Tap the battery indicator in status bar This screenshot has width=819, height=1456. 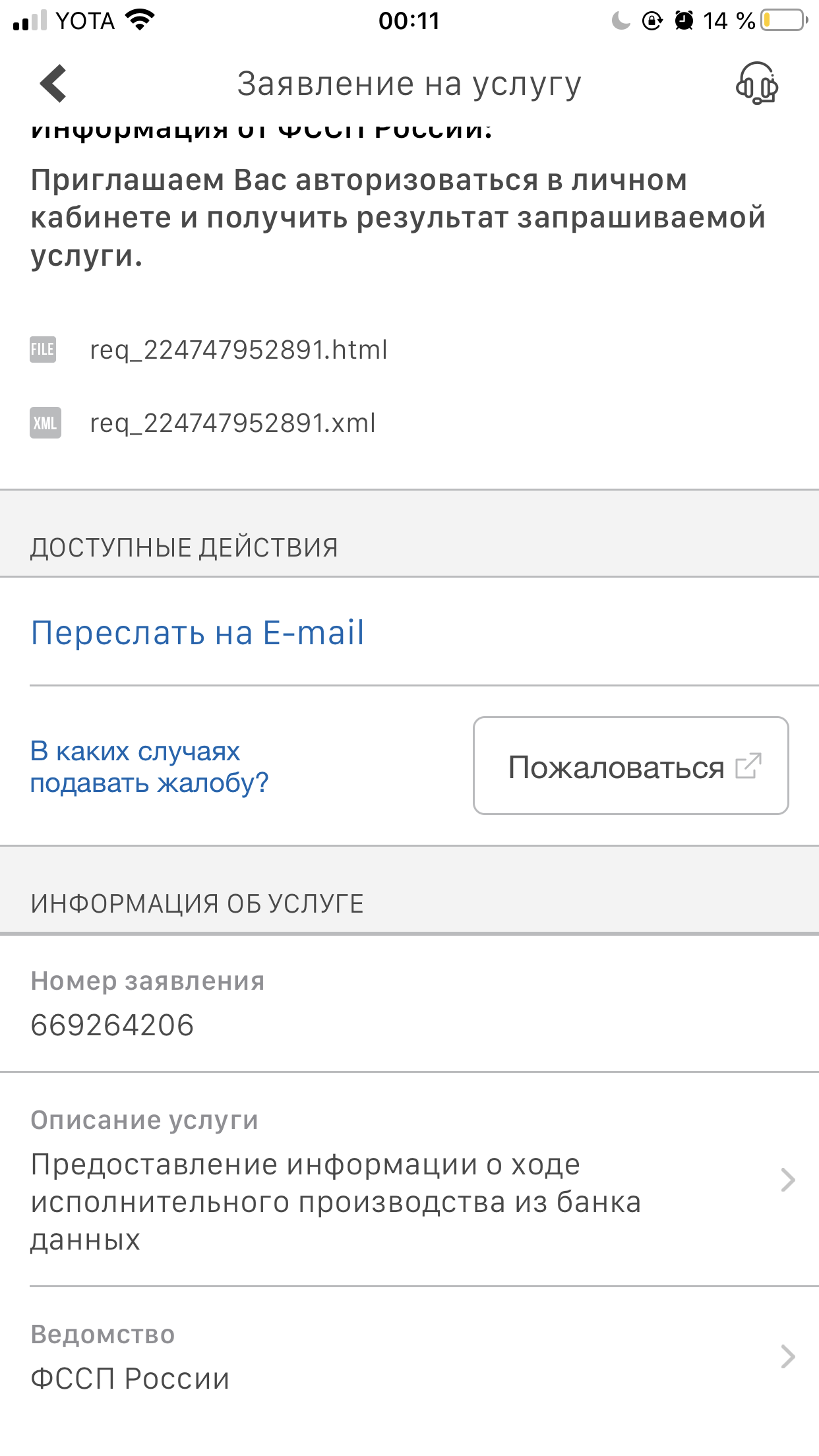click(x=783, y=20)
